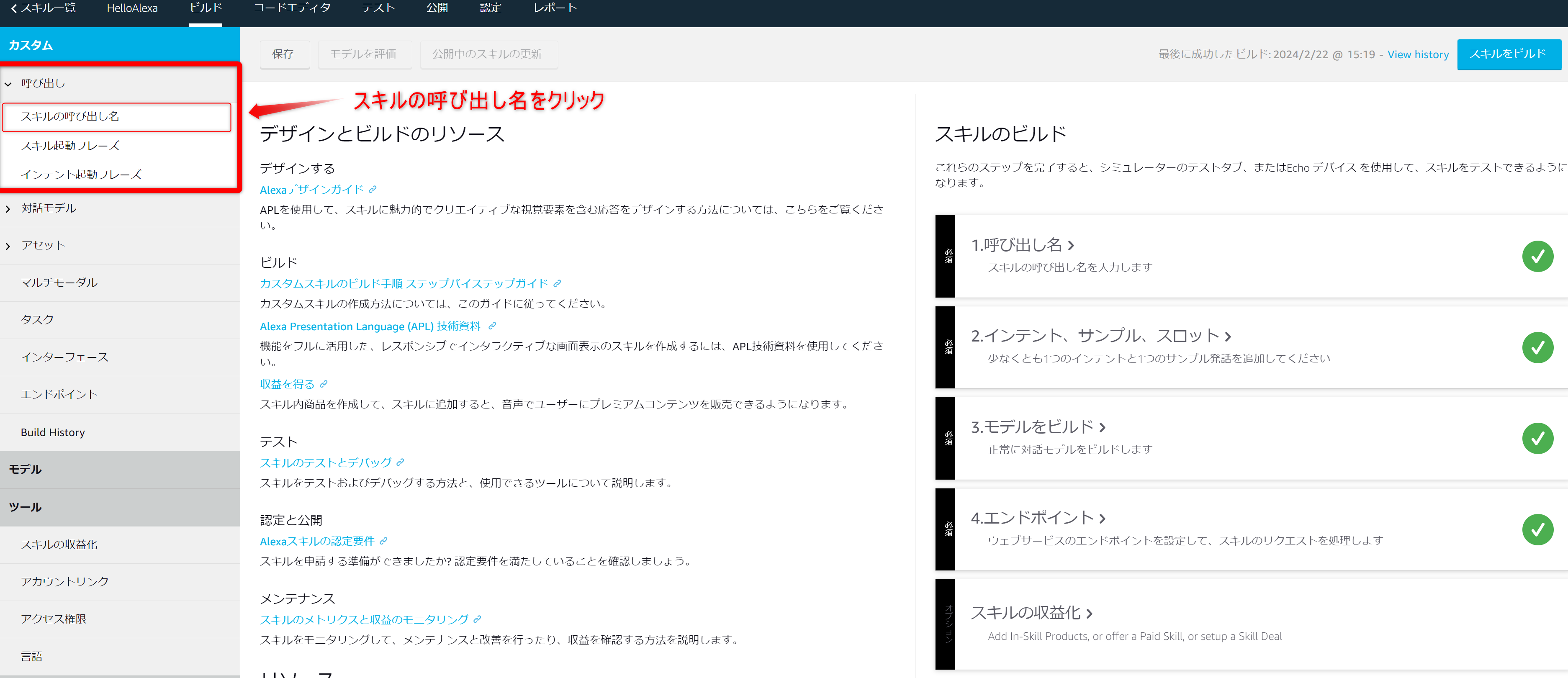Expand the 対話モデル section
The image size is (1568, 678).
pos(8,208)
